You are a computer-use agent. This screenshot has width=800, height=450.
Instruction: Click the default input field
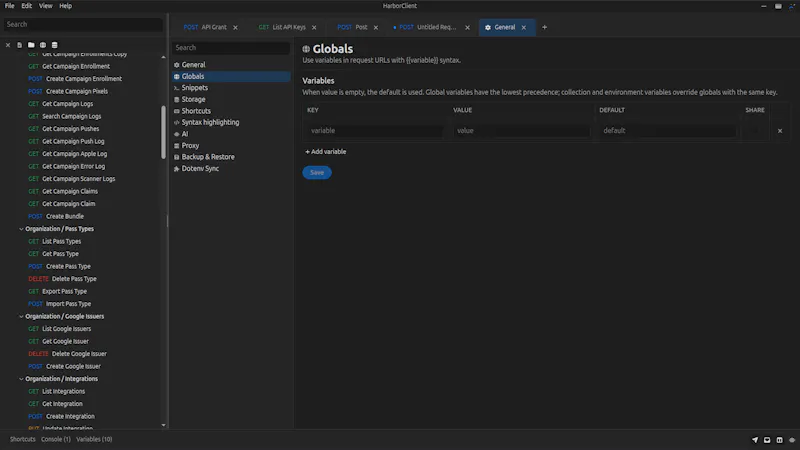pos(668,131)
